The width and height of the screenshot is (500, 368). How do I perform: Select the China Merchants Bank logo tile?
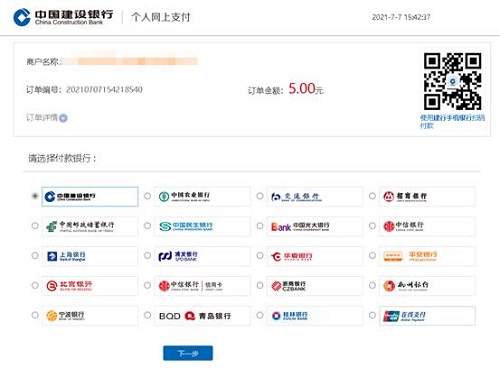[427, 197]
